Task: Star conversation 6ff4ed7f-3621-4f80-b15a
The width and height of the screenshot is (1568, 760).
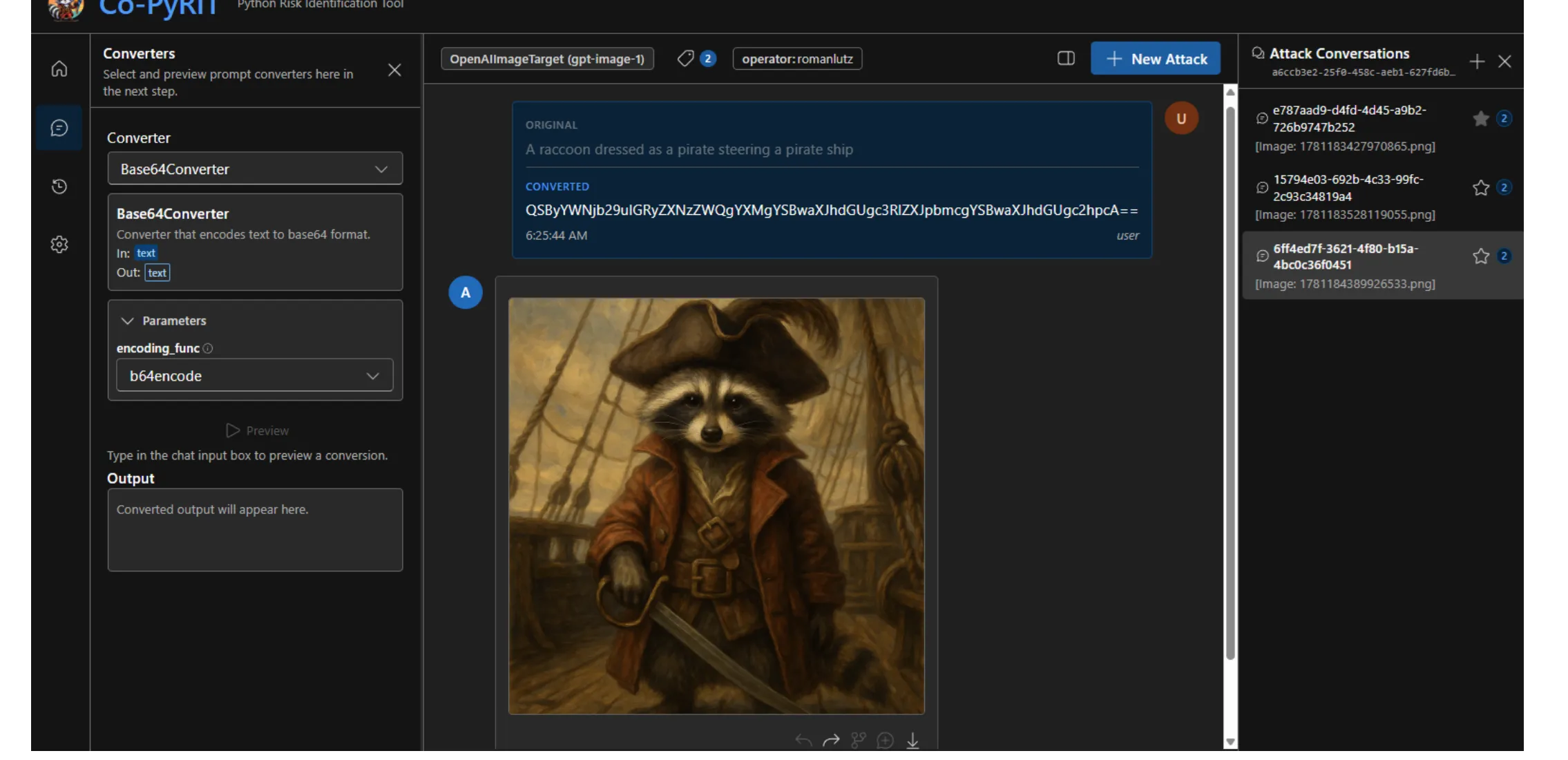Action: 1480,256
